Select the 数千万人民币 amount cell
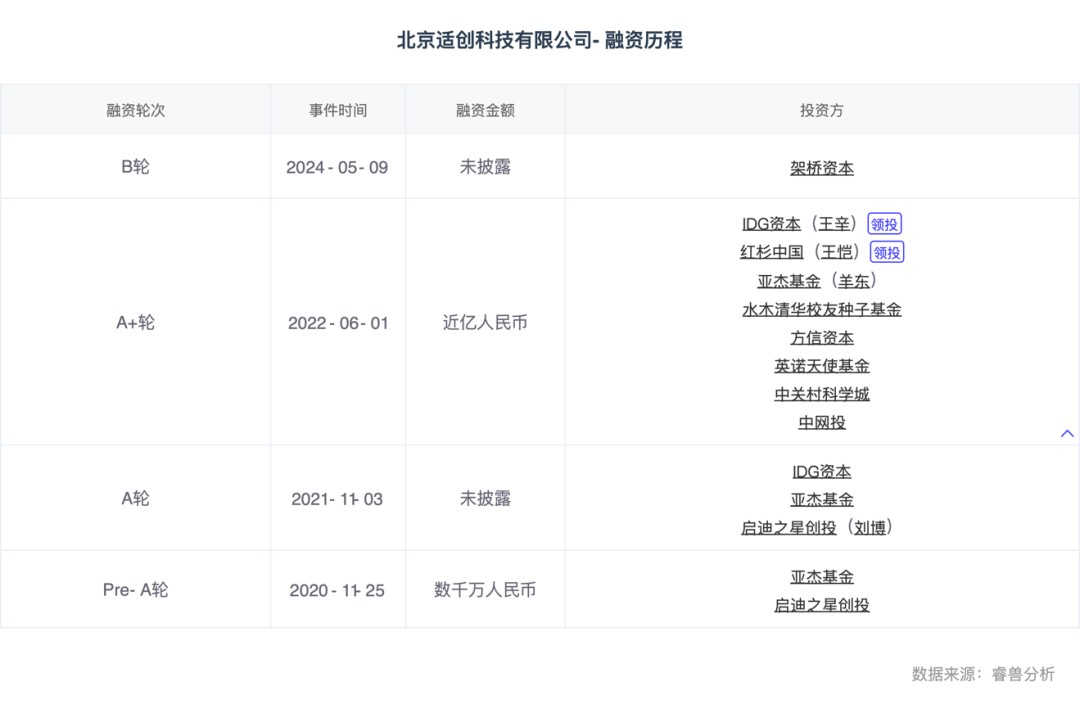This screenshot has width=1080, height=718. (485, 590)
